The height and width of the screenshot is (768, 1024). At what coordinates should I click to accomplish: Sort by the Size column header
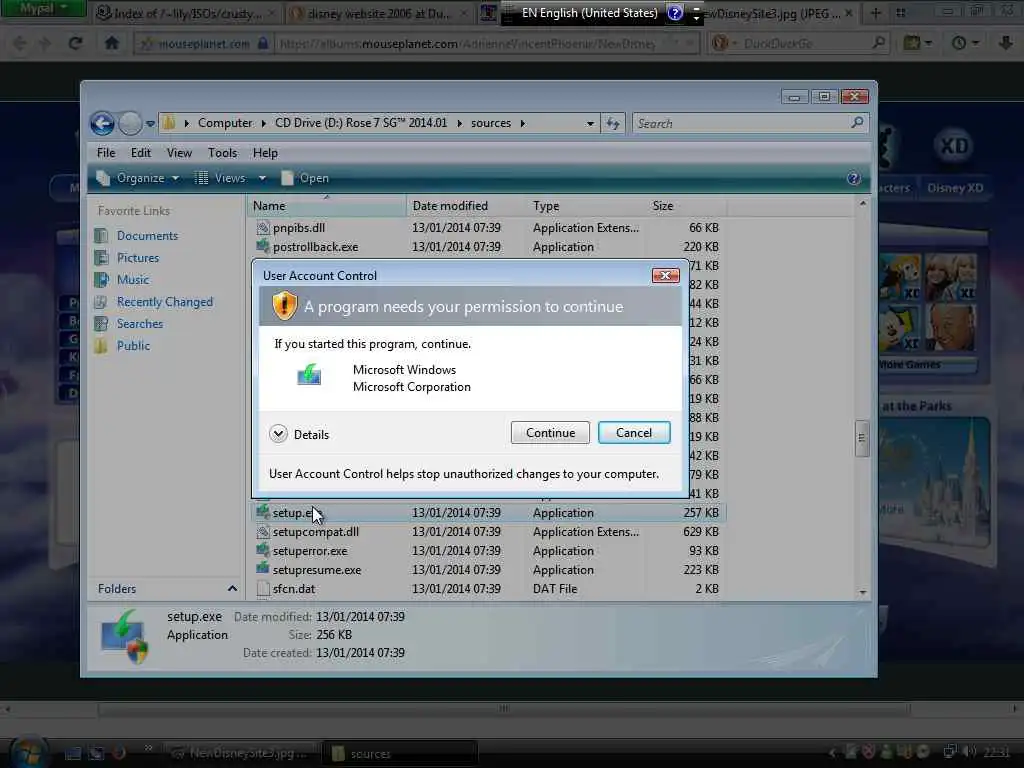pos(685,206)
